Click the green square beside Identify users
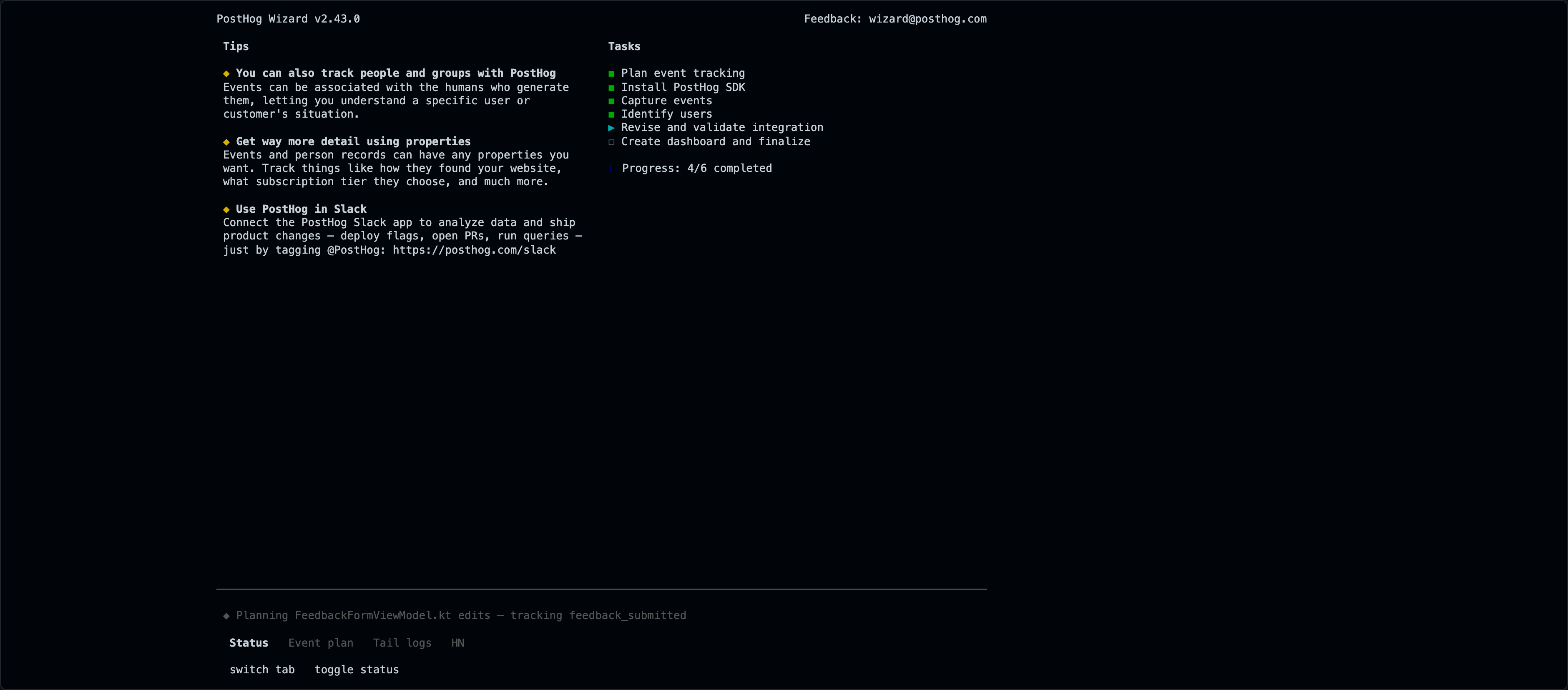 [x=611, y=114]
